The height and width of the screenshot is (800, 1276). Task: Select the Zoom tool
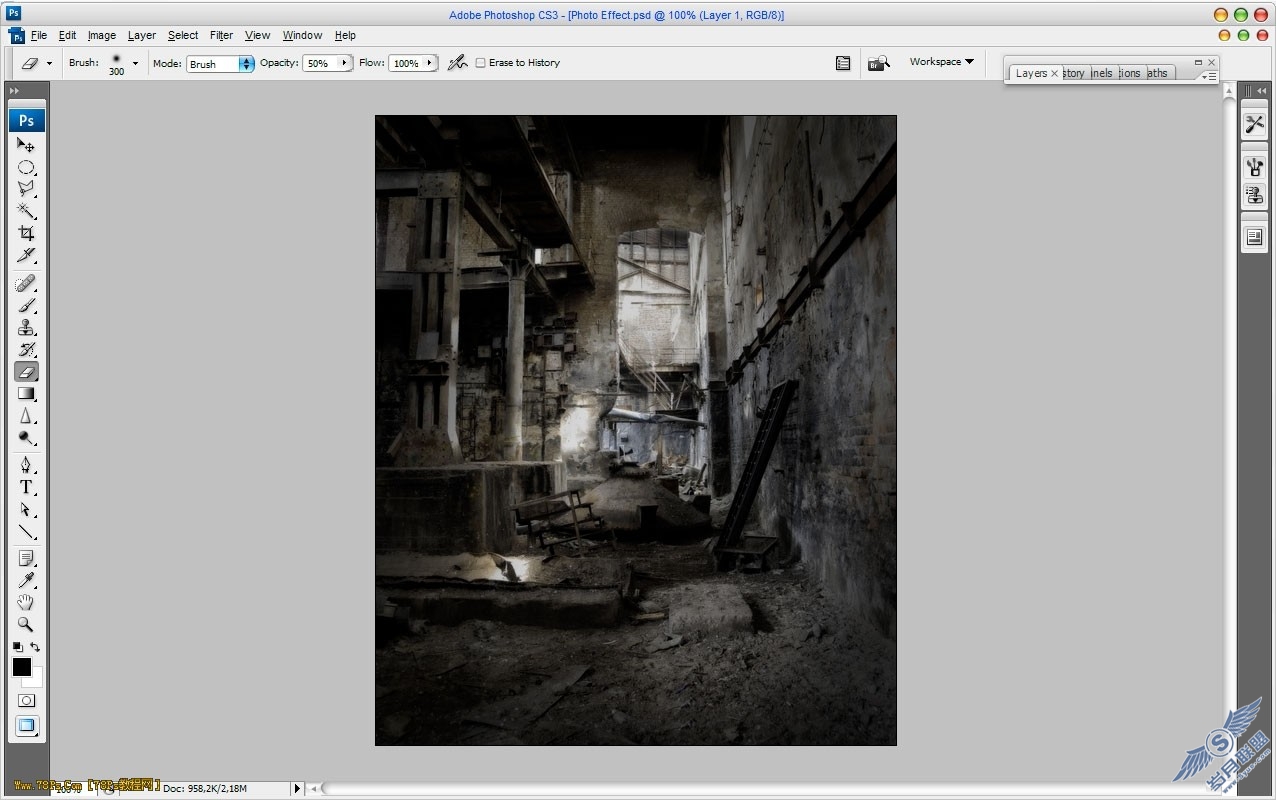coord(26,624)
